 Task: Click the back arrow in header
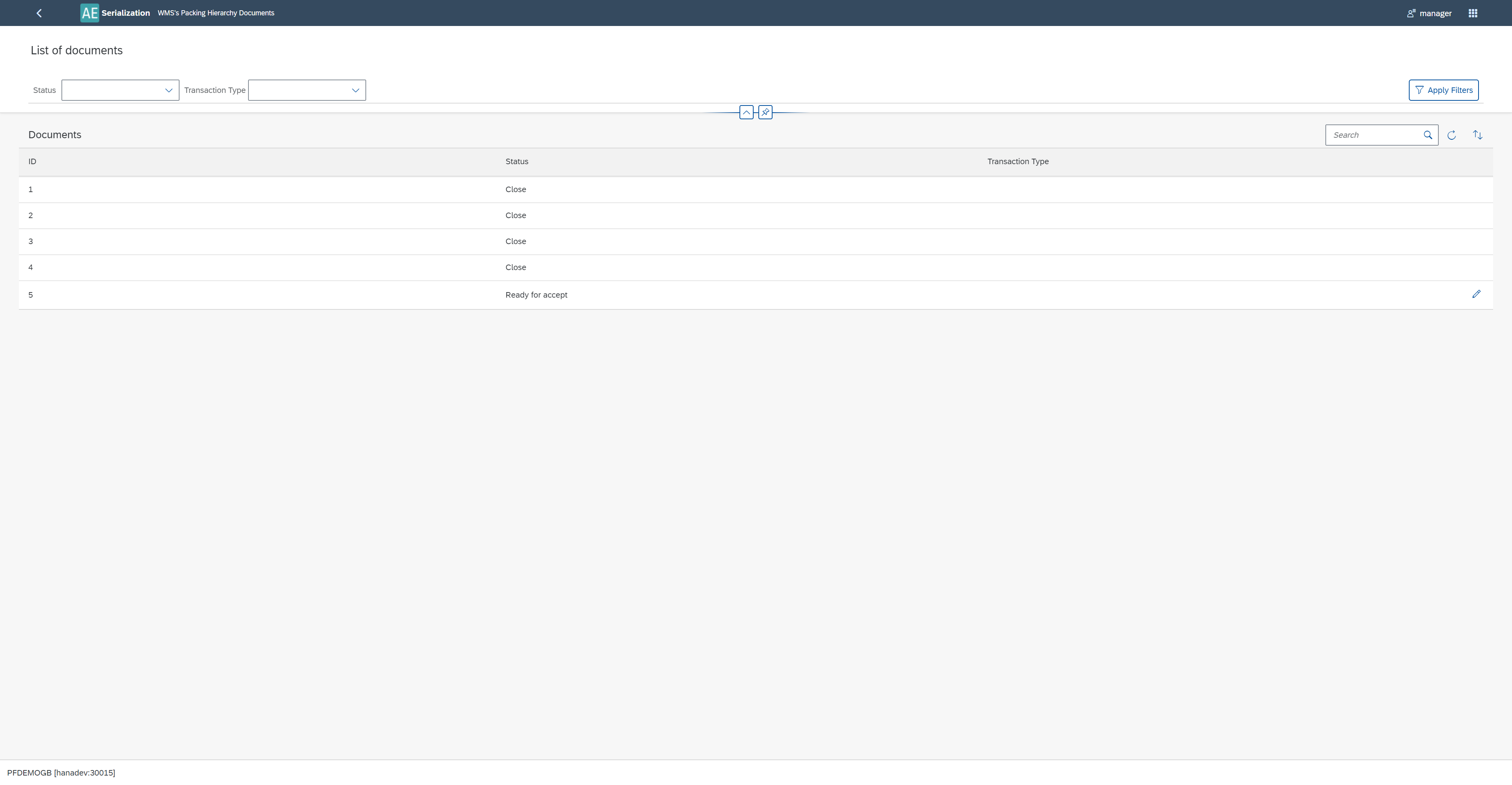[39, 13]
